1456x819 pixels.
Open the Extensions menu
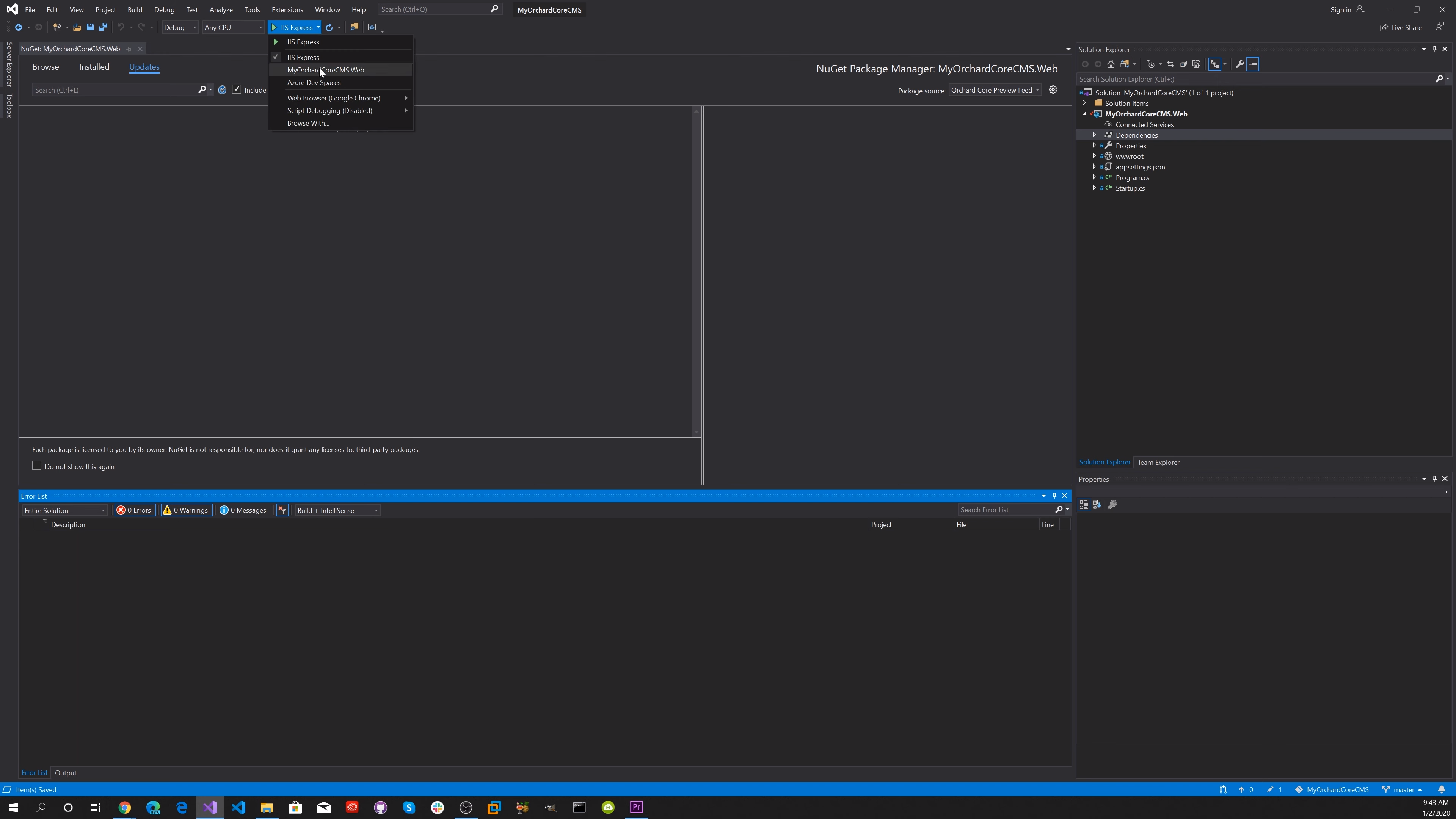pos(287,9)
